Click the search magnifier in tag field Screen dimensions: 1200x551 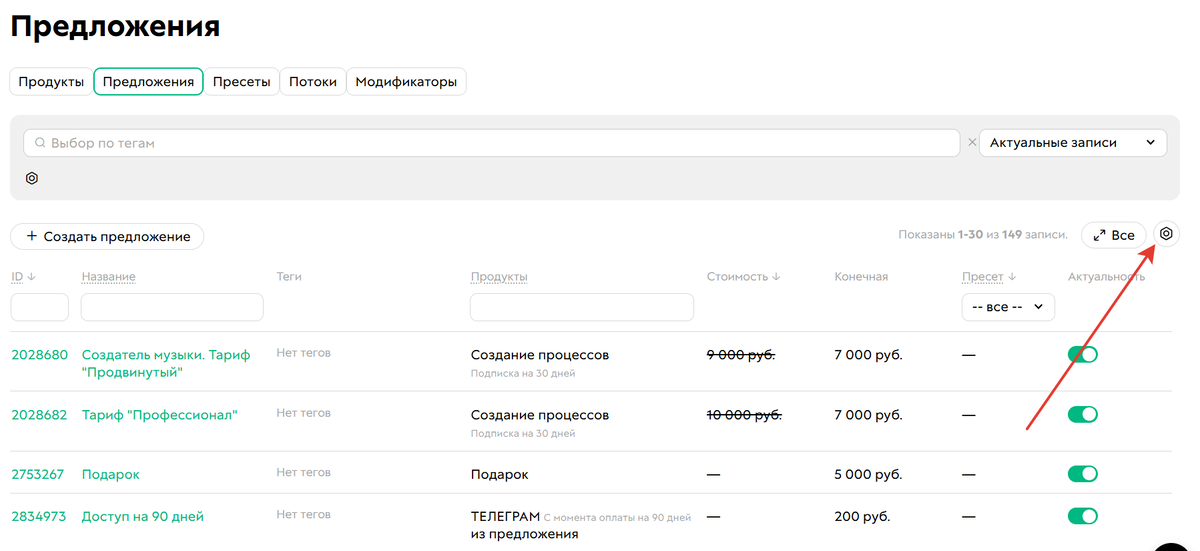40,143
